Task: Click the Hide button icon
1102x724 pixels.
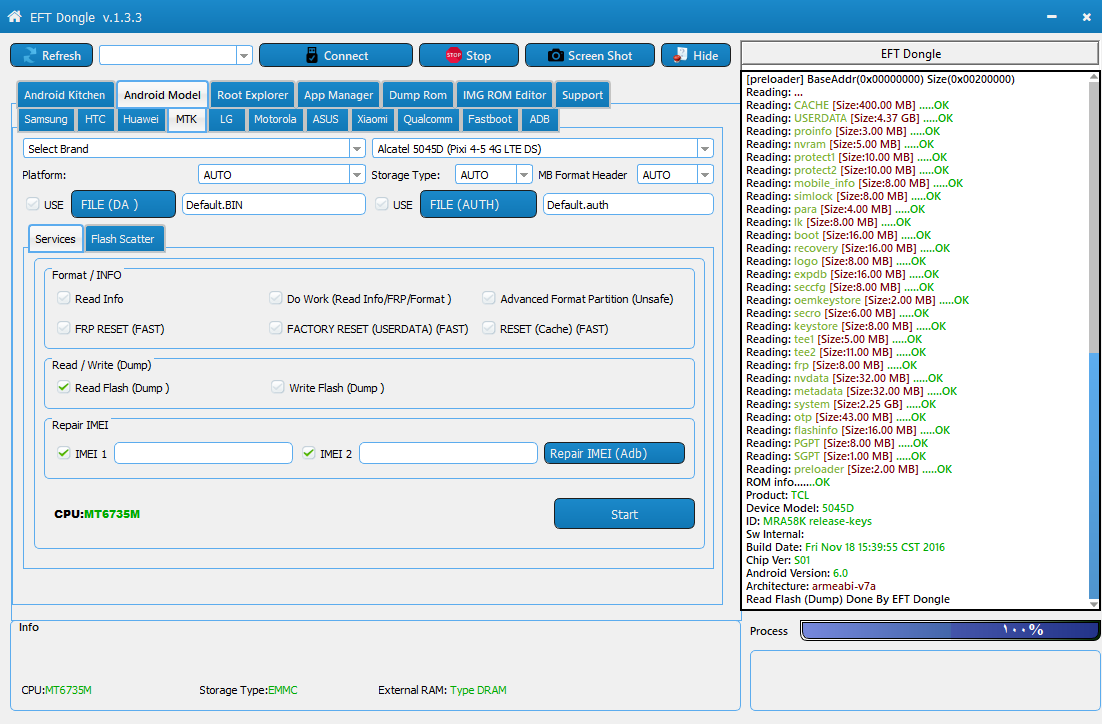Action: coord(680,56)
